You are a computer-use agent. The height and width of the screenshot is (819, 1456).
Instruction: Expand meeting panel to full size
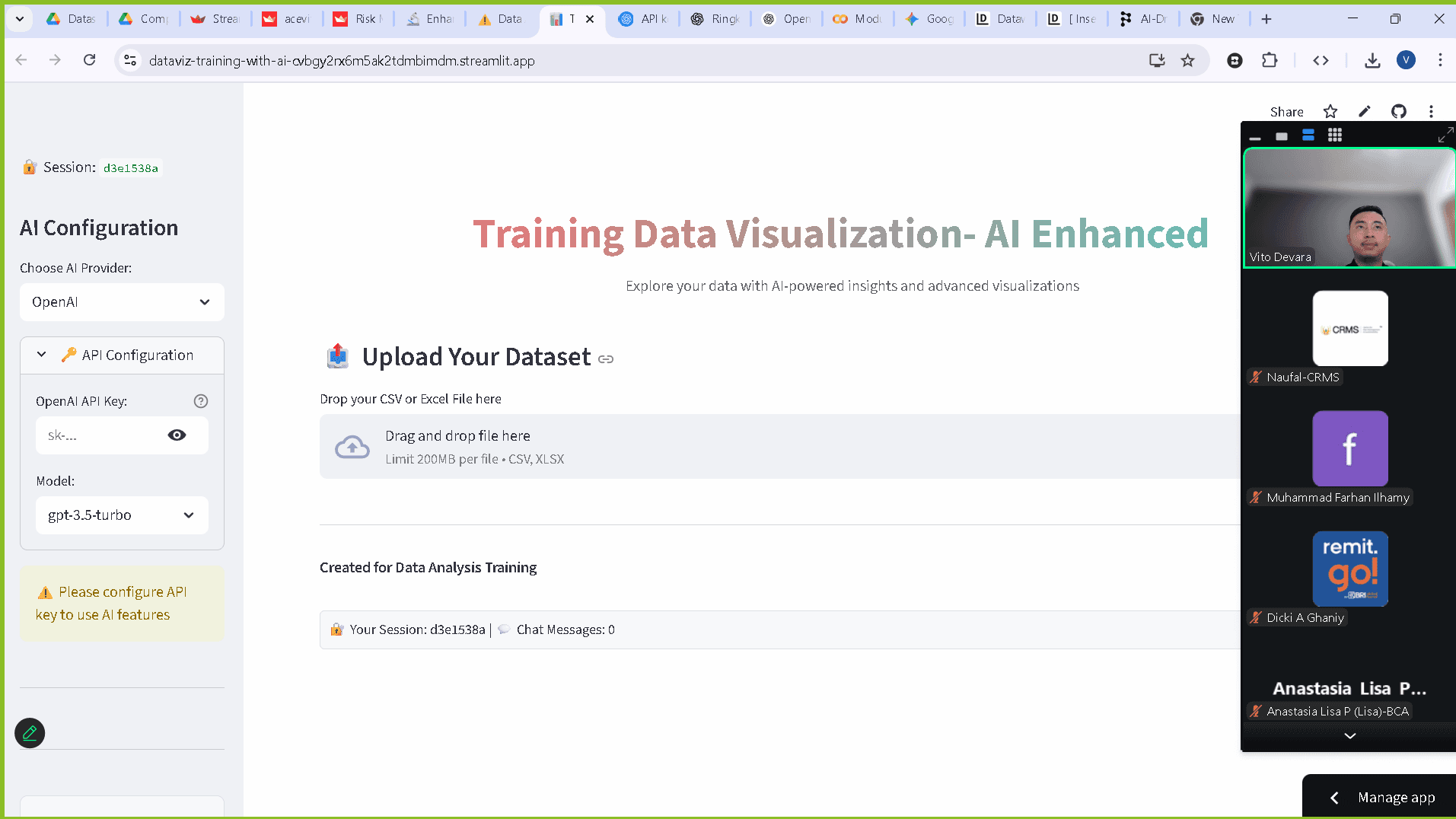1445,135
